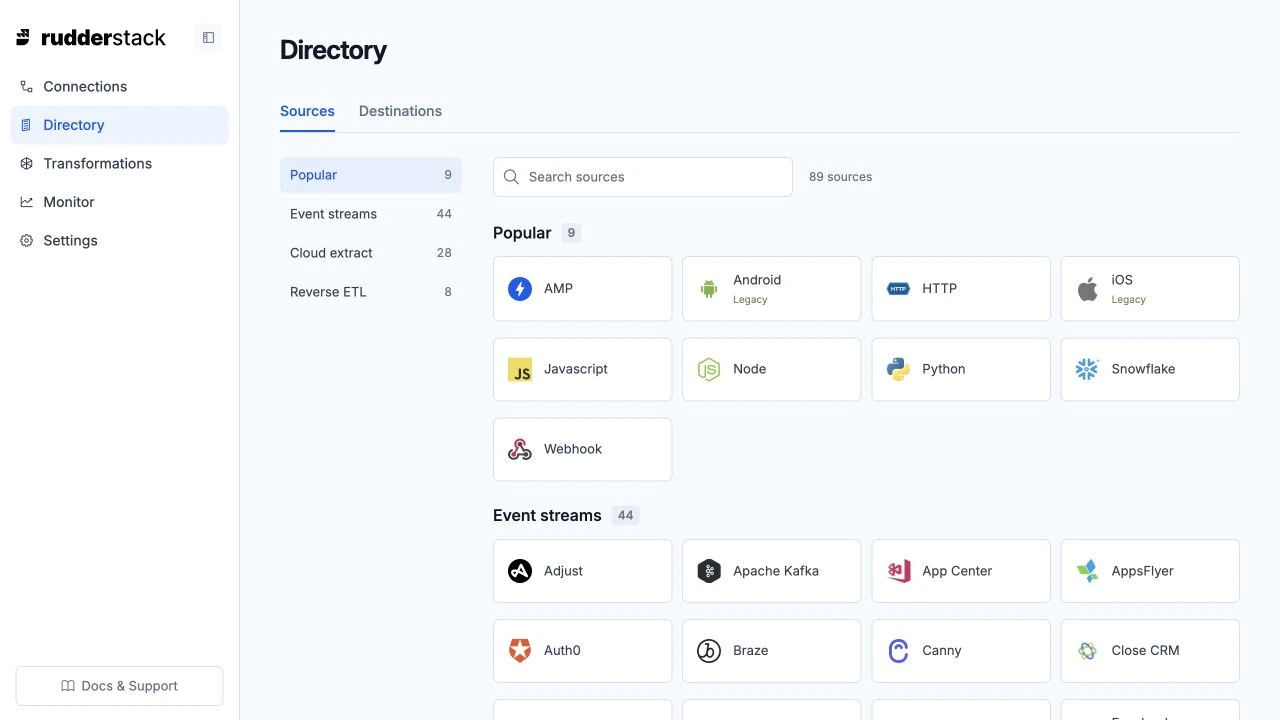Viewport: 1280px width, 720px height.
Task: Click the Legacy label under iOS
Action: tap(1128, 300)
